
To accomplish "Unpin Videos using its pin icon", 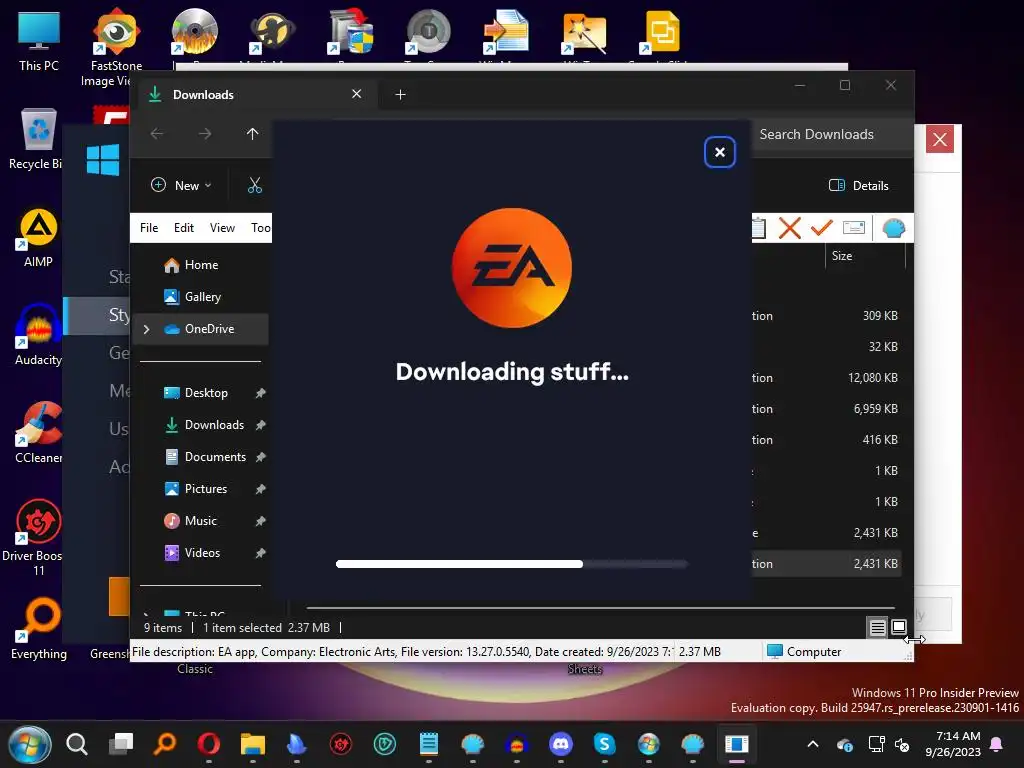I will tap(260, 553).
